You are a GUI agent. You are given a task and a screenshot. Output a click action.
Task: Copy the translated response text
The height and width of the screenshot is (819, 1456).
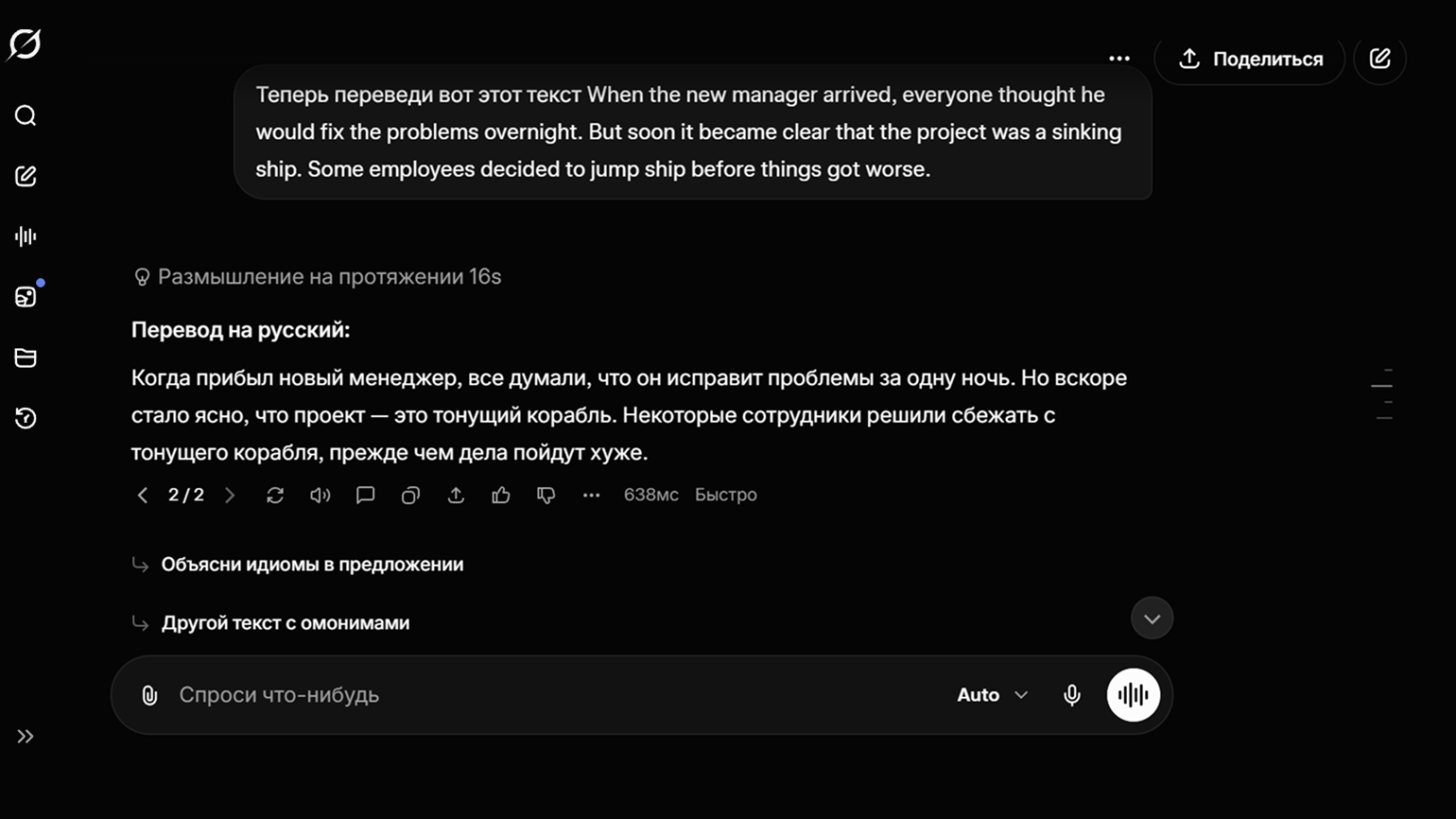point(410,495)
